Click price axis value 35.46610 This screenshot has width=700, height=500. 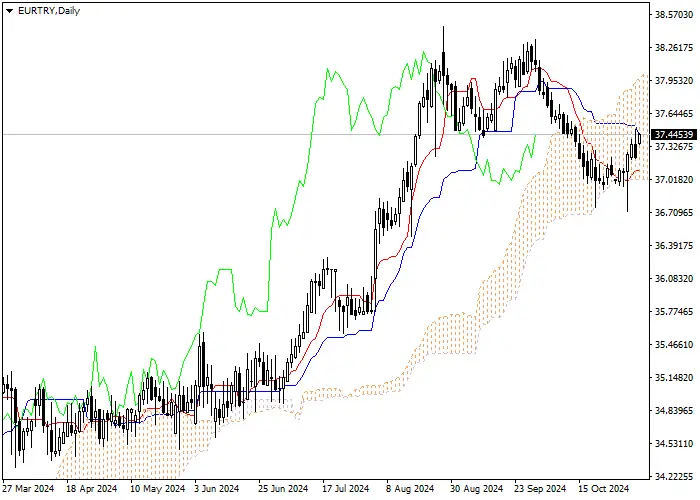674,345
